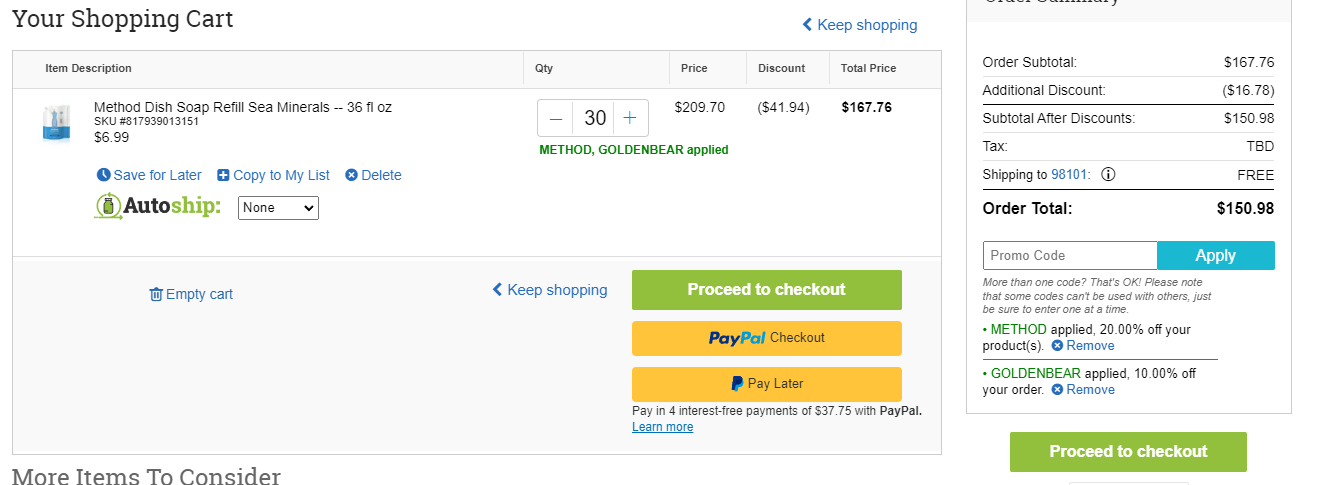Click the Copy to My List plus icon
Viewport: 1324px width, 485px height.
tap(223, 175)
